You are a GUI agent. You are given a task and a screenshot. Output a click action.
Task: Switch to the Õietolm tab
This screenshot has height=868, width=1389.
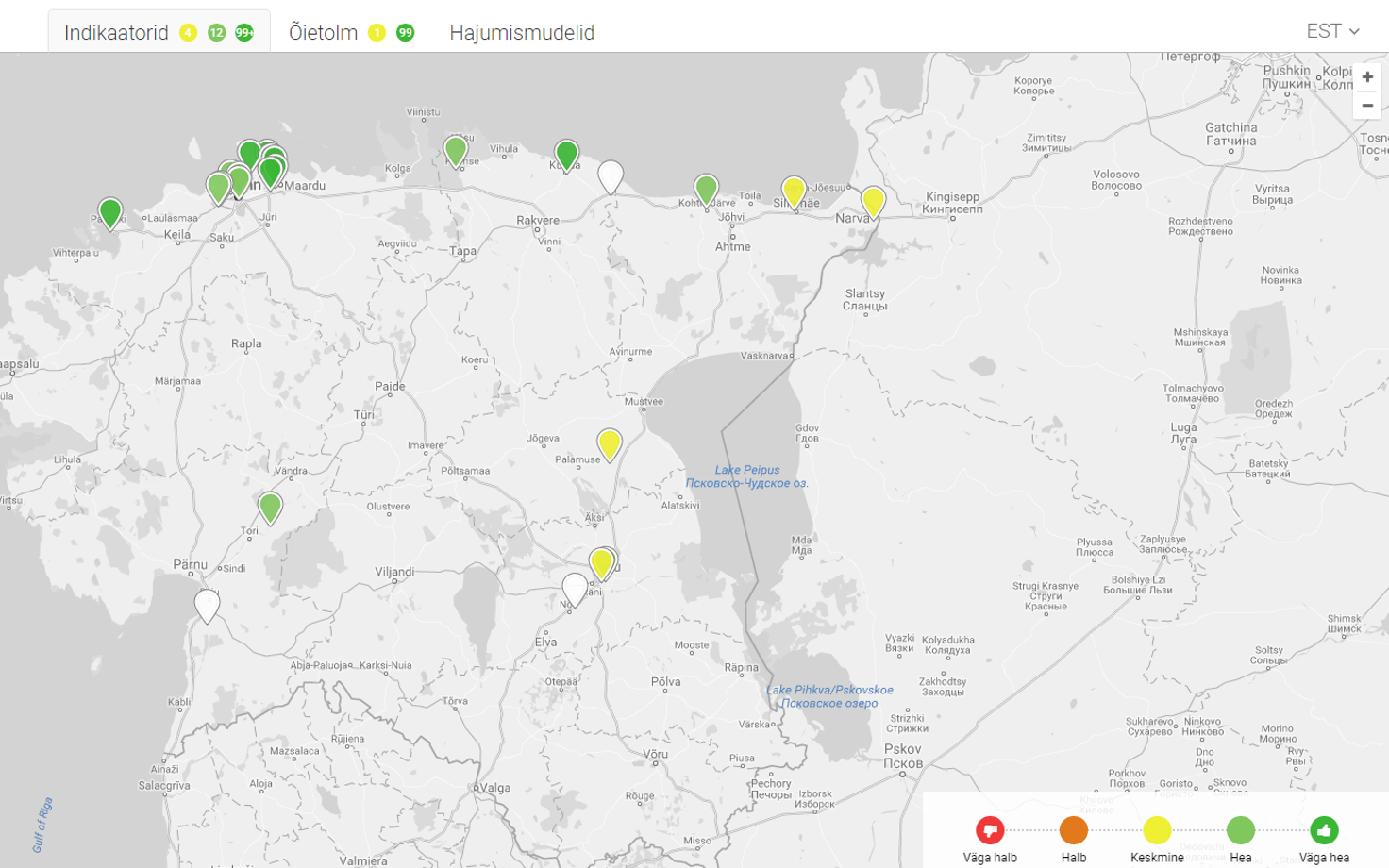[352, 32]
